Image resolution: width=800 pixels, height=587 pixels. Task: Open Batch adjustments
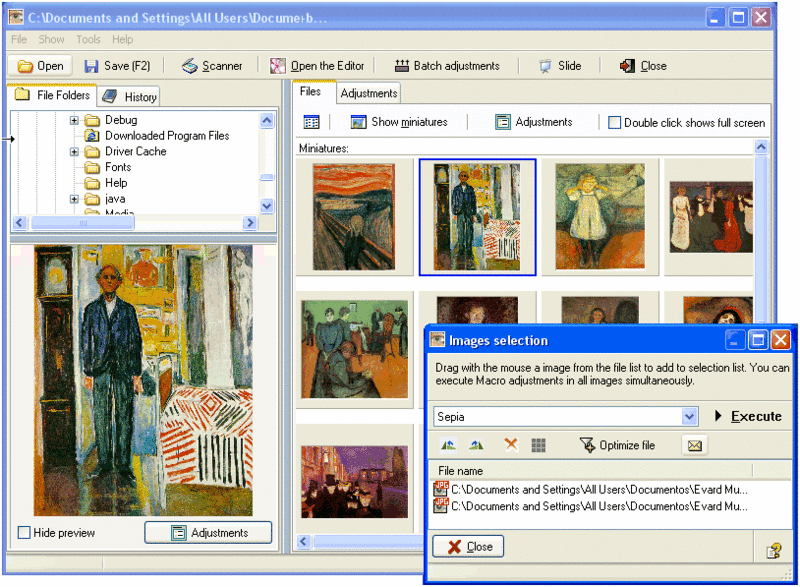447,66
